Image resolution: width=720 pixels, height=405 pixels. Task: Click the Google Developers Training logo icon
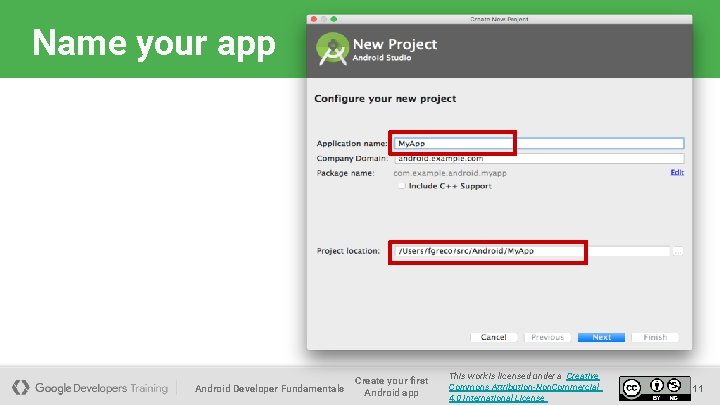[21, 388]
